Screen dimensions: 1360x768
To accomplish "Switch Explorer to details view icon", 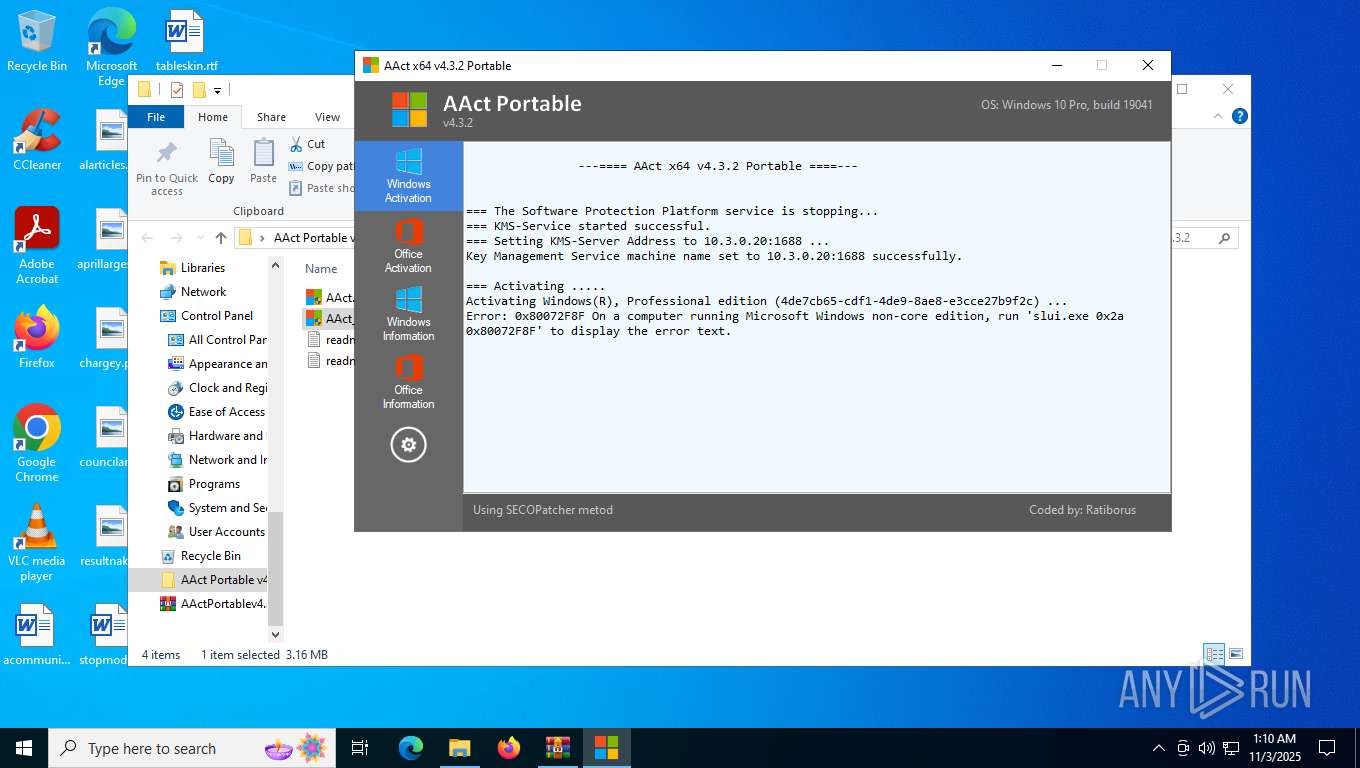I will [1214, 654].
